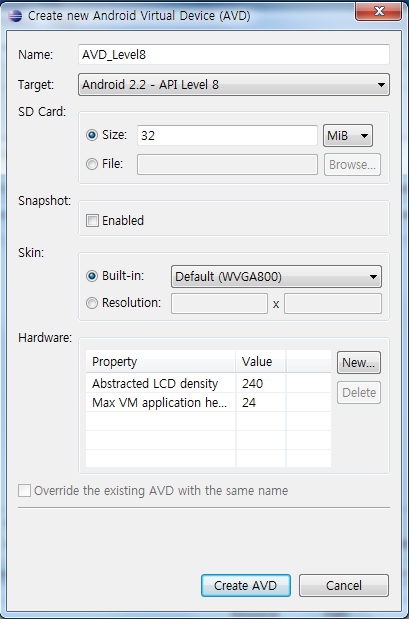Select the SD Card Size radio button

click(92, 135)
